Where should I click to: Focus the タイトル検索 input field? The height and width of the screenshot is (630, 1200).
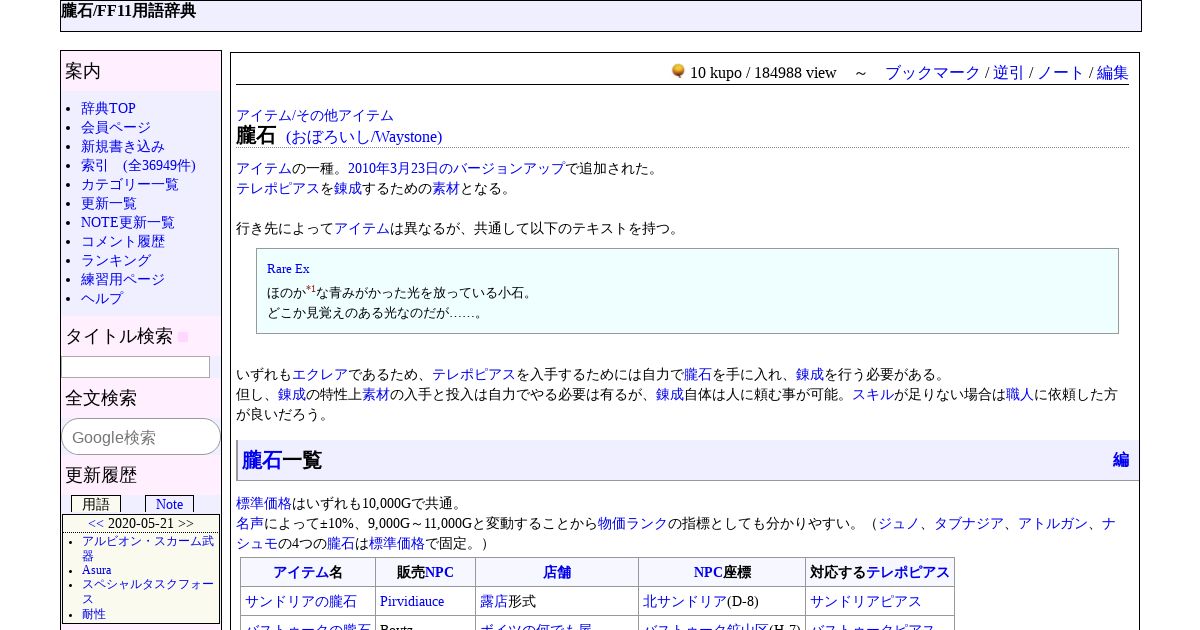click(135, 367)
